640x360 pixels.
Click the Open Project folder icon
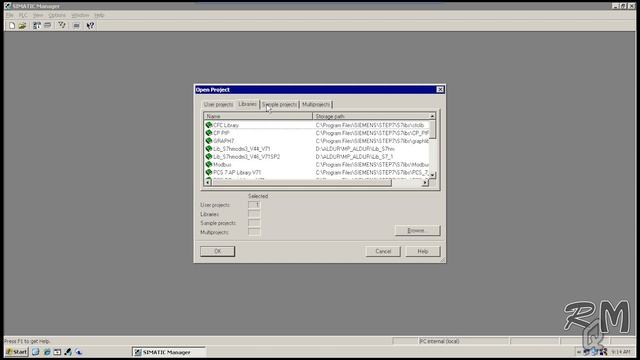coord(22,25)
